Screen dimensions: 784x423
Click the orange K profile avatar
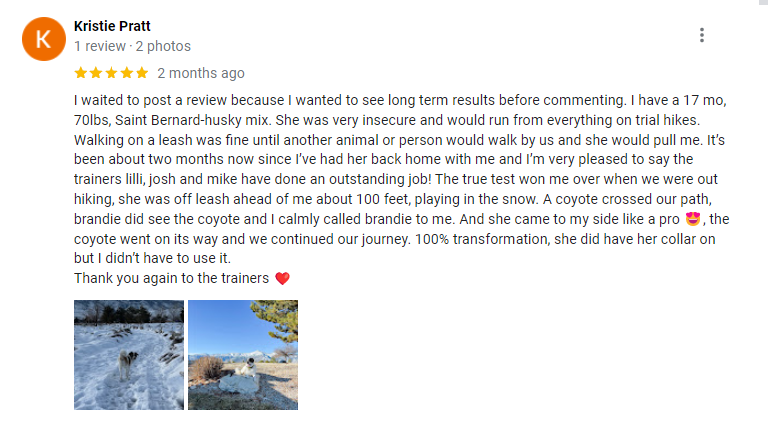(43, 39)
